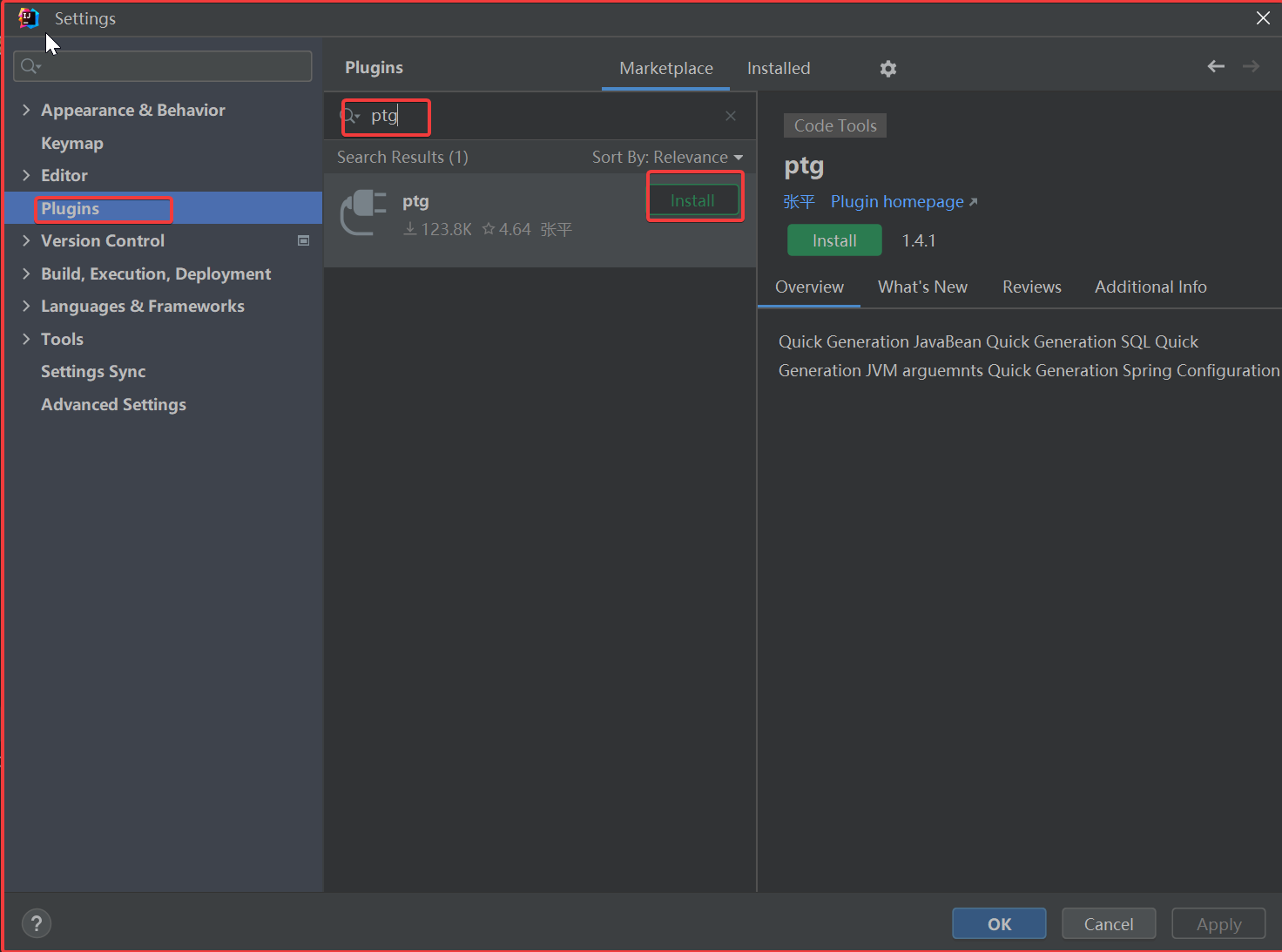
Task: Click the Version Control project-level settings icon
Action: click(x=303, y=240)
